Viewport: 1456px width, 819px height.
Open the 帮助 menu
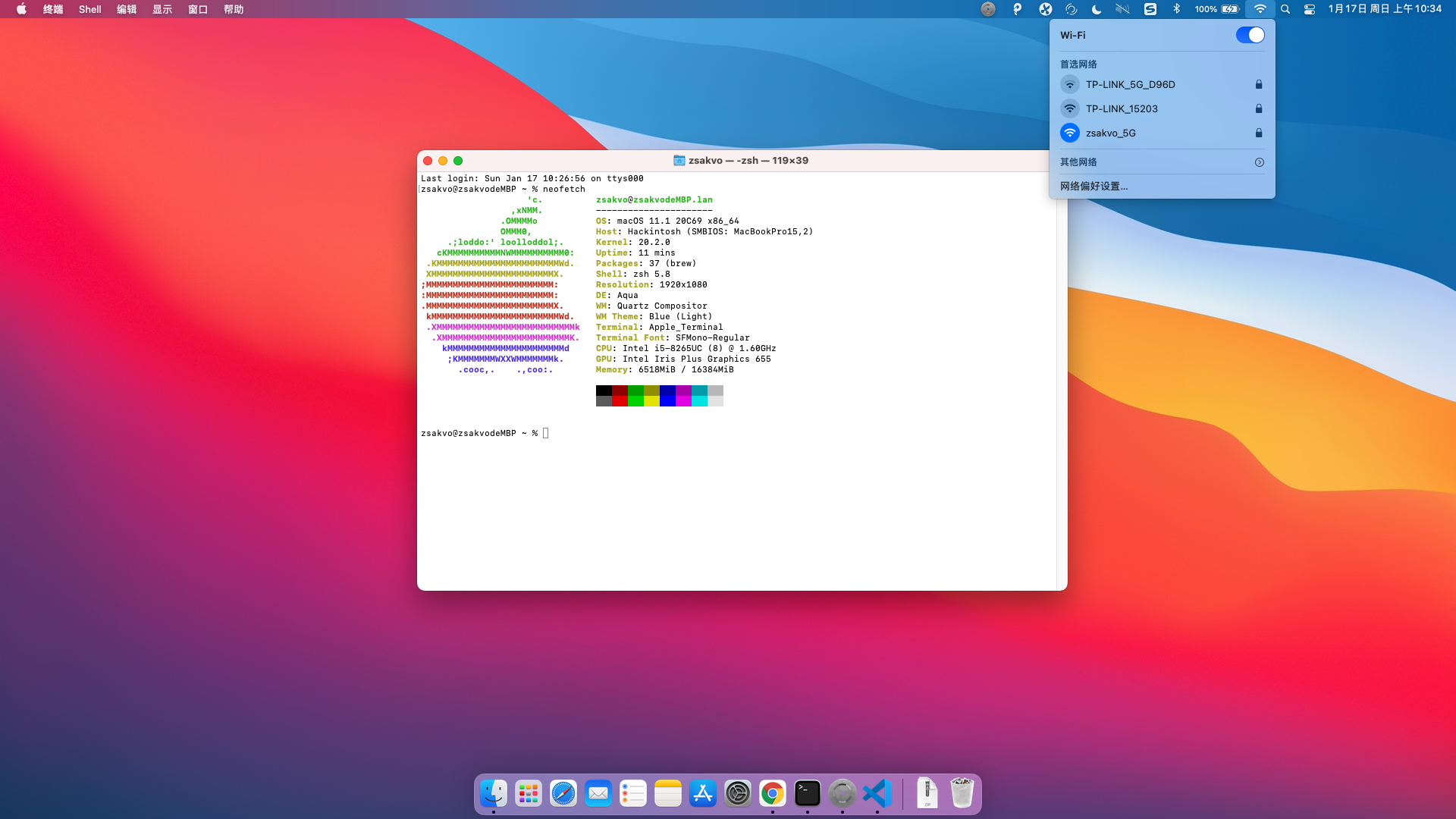click(x=234, y=9)
